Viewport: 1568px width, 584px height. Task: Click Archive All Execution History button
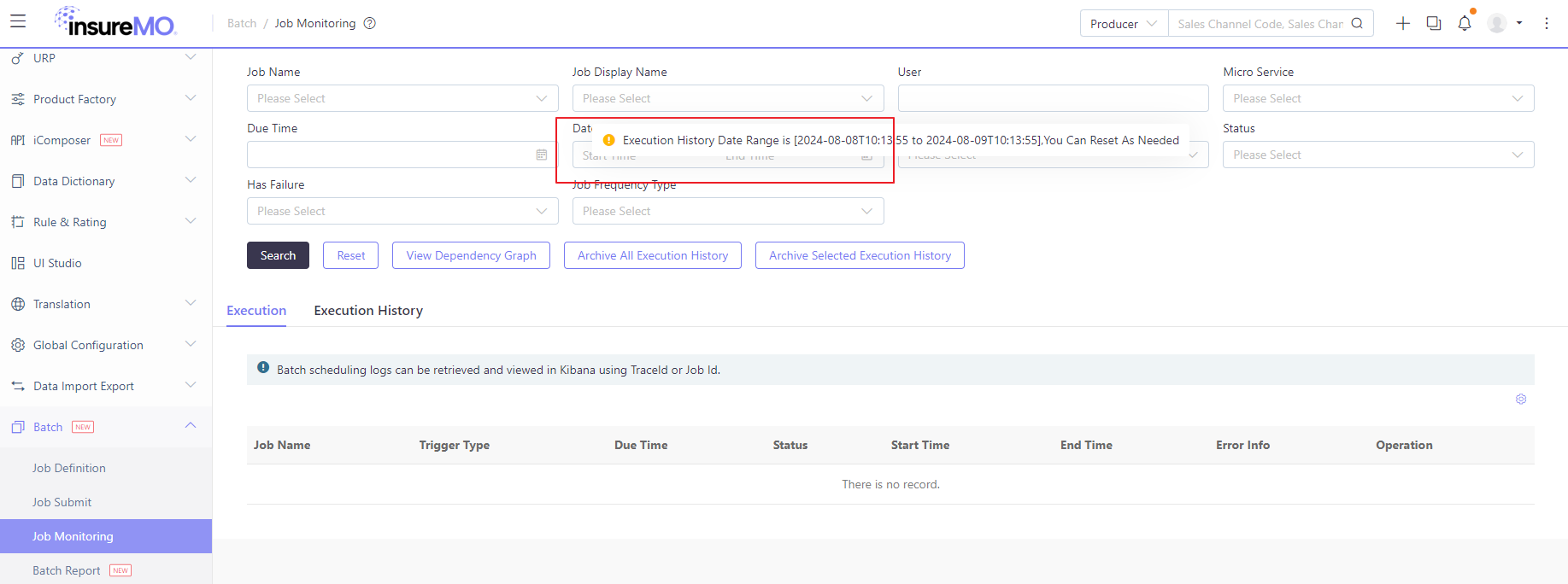(653, 255)
